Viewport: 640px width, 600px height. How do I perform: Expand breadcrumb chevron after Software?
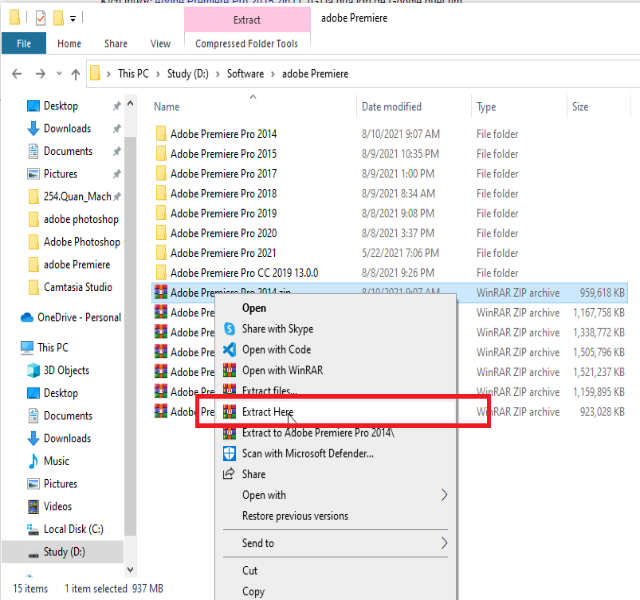pos(273,74)
